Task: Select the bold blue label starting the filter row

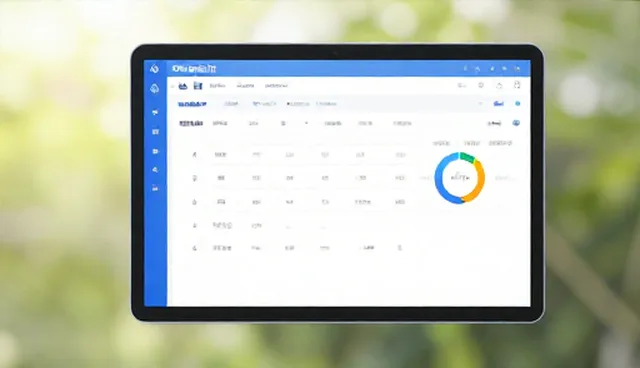Action: coord(192,104)
